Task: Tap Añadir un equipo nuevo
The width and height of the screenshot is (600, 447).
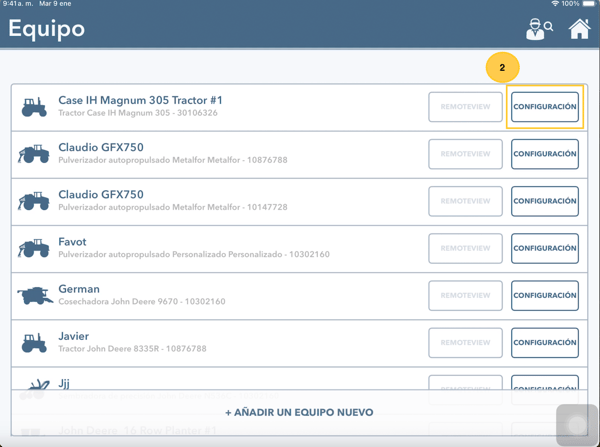Action: coord(299,413)
